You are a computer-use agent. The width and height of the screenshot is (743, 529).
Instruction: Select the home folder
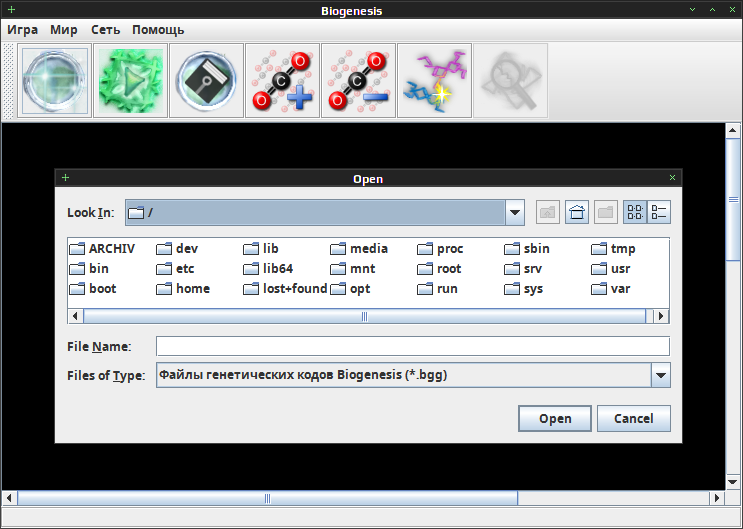[183, 289]
